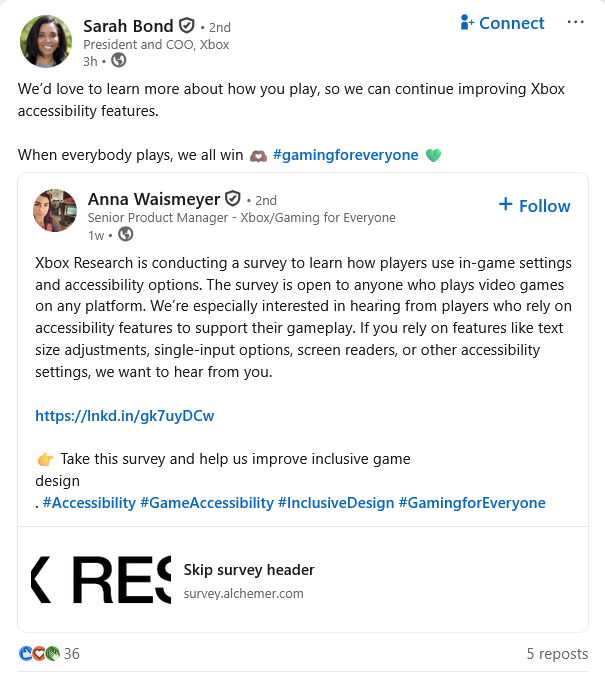The image size is (605, 678).
Task: Open the Skip survey header link preview
Action: [x=249, y=570]
